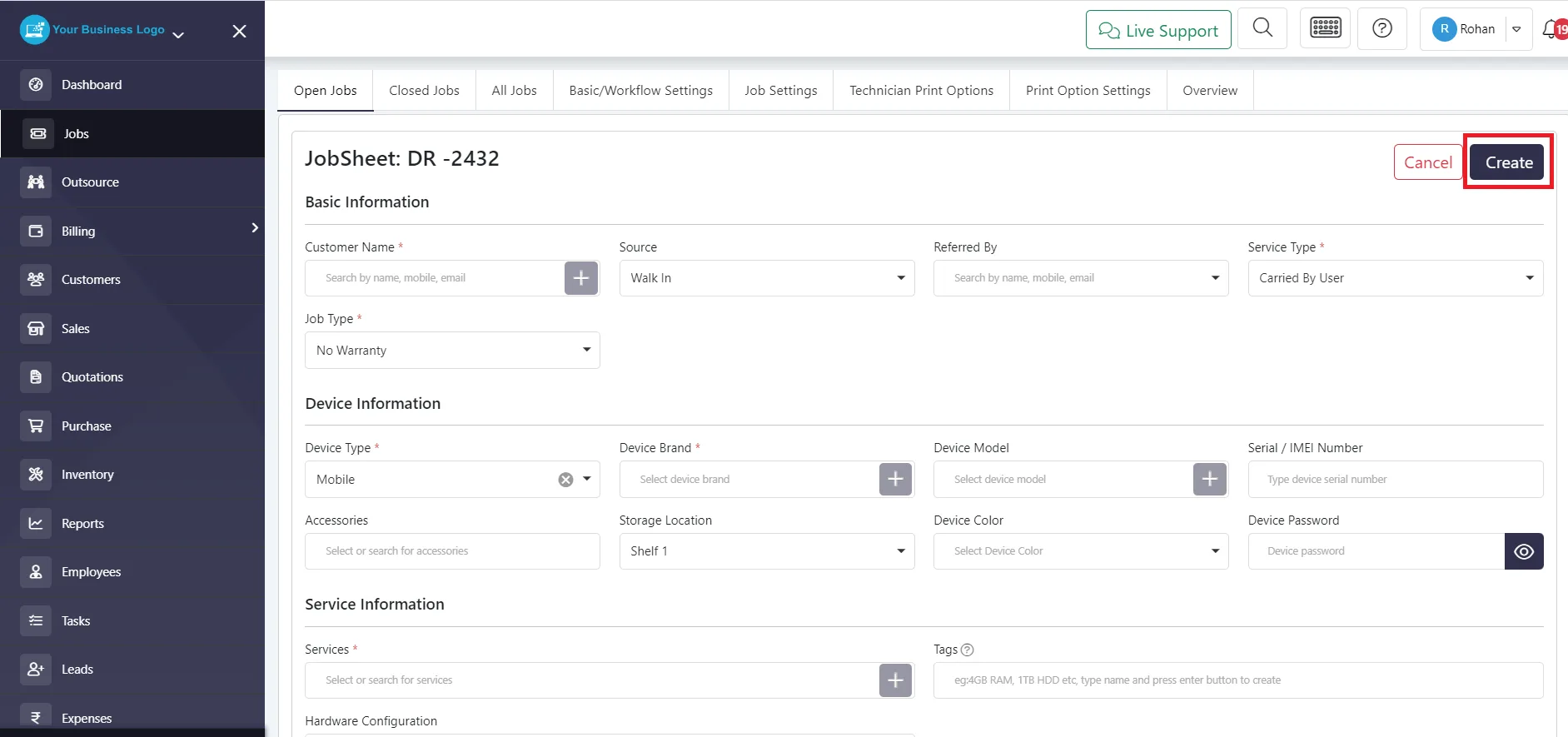1568x737 pixels.
Task: Switch to Open Jobs tab
Action: [326, 91]
